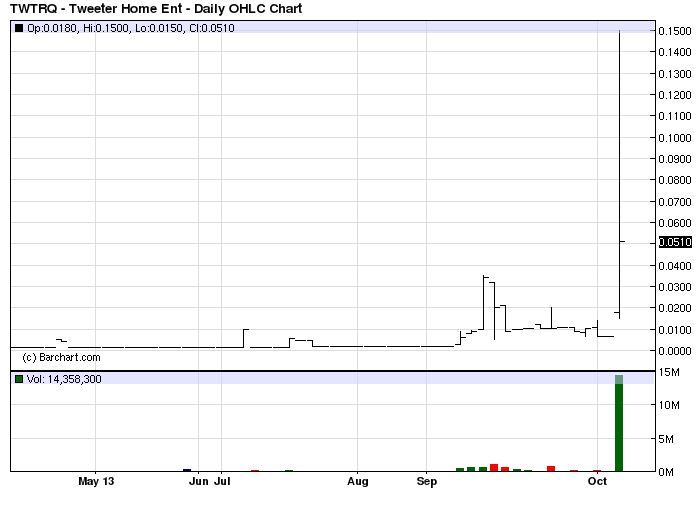This screenshot has width=700, height=512.
Task: Click the 10M volume axis label
Action: (x=669, y=405)
